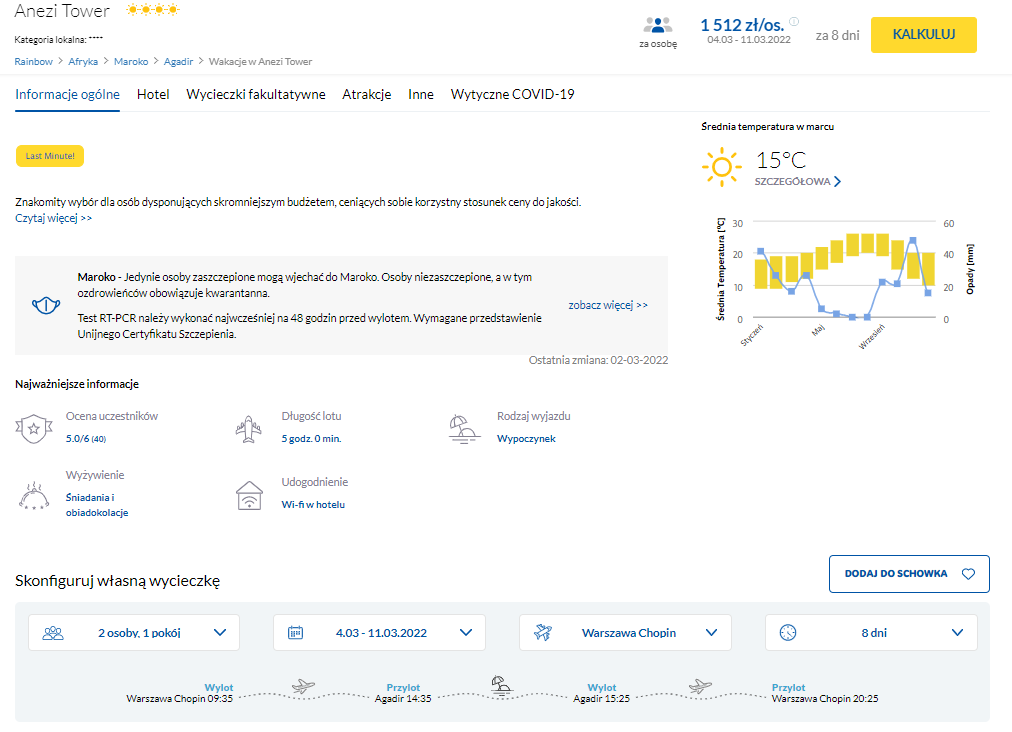Screen dimensions: 1012x732
Task: Open the Wycieczki fakultatywne tab
Action: (x=256, y=95)
